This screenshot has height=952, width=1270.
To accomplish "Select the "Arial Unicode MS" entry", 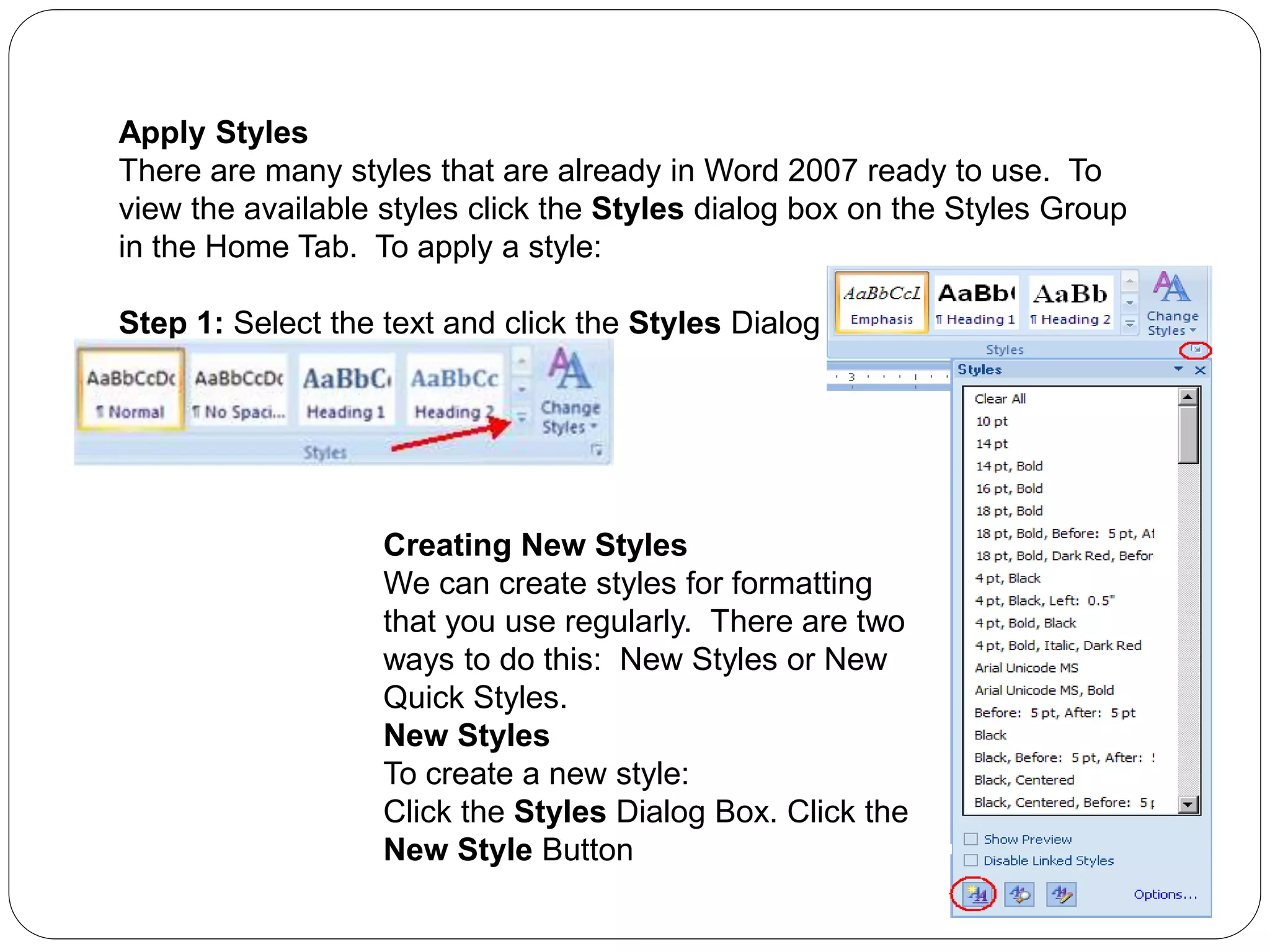I will click(x=1026, y=668).
